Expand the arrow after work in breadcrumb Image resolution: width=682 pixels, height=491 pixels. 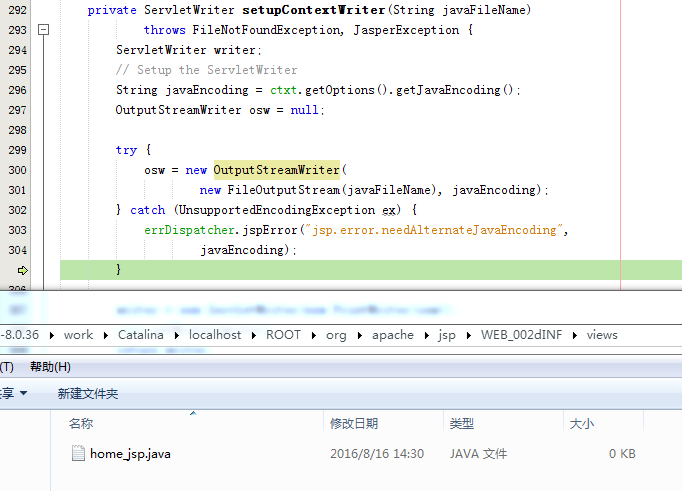(x=106, y=335)
